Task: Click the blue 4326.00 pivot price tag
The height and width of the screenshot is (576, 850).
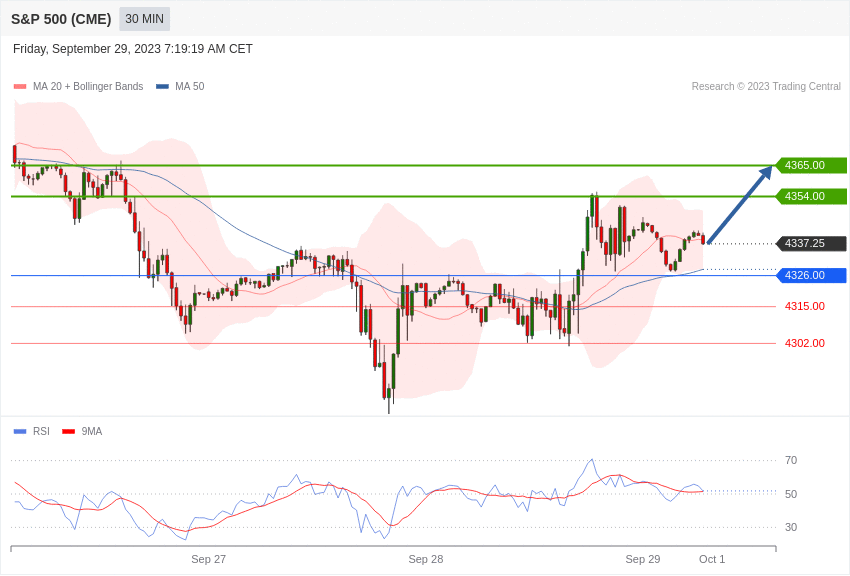Action: (x=811, y=275)
